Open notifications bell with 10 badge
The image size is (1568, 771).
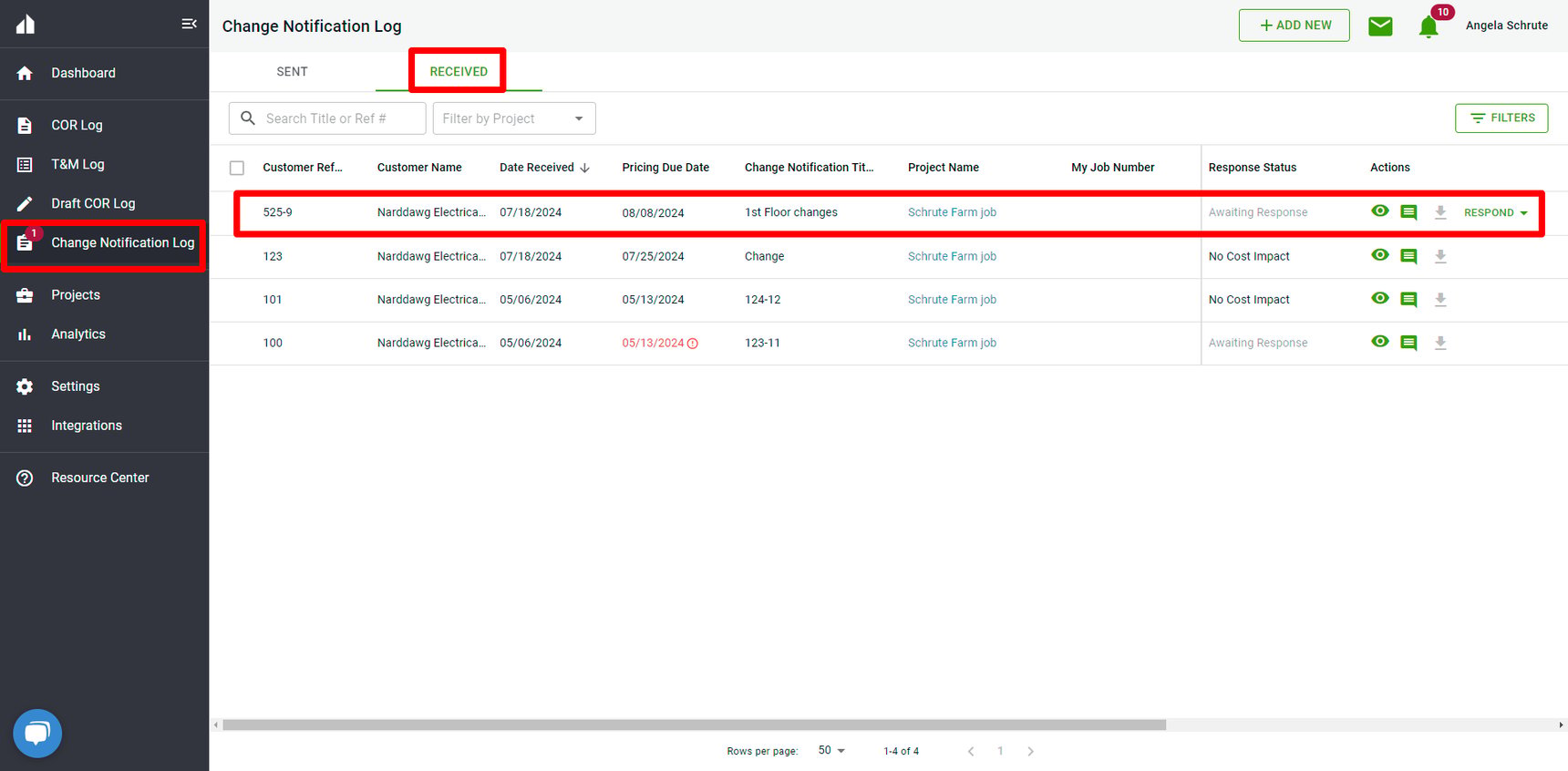point(1429,26)
